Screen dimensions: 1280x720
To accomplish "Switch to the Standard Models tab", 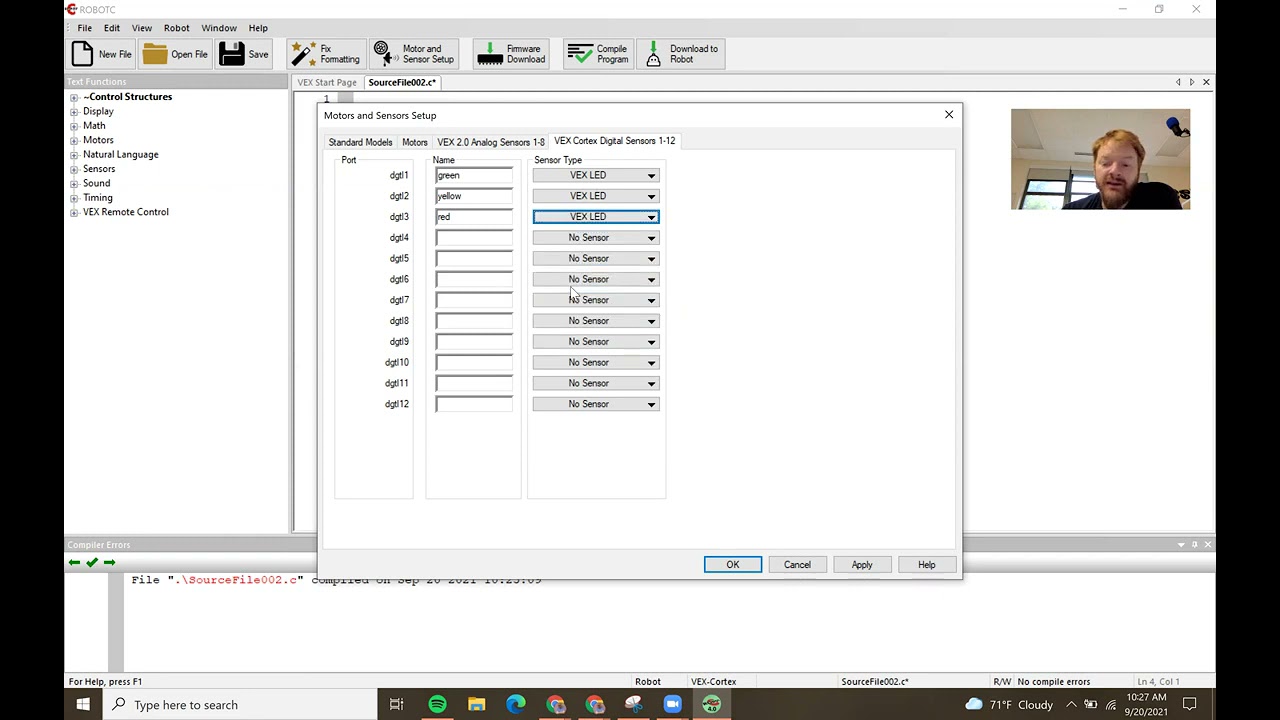I will 360,142.
